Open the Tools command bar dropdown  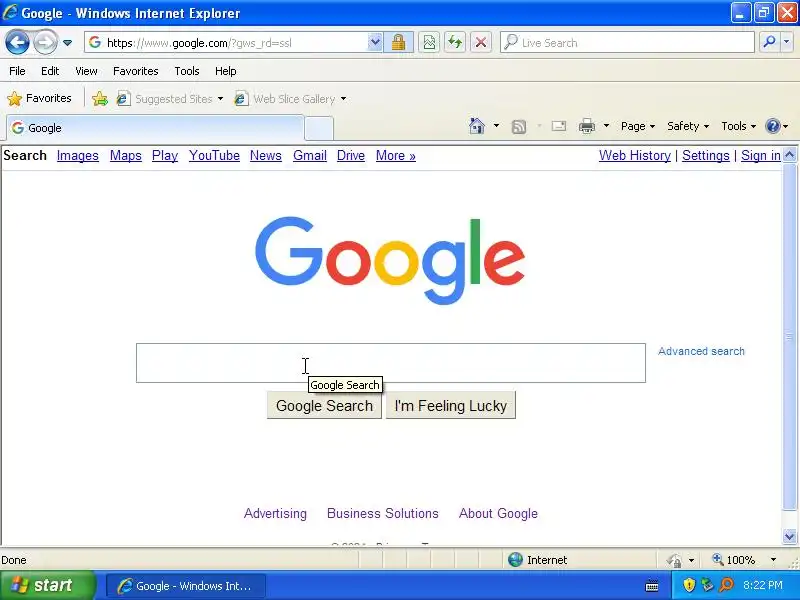tap(738, 126)
